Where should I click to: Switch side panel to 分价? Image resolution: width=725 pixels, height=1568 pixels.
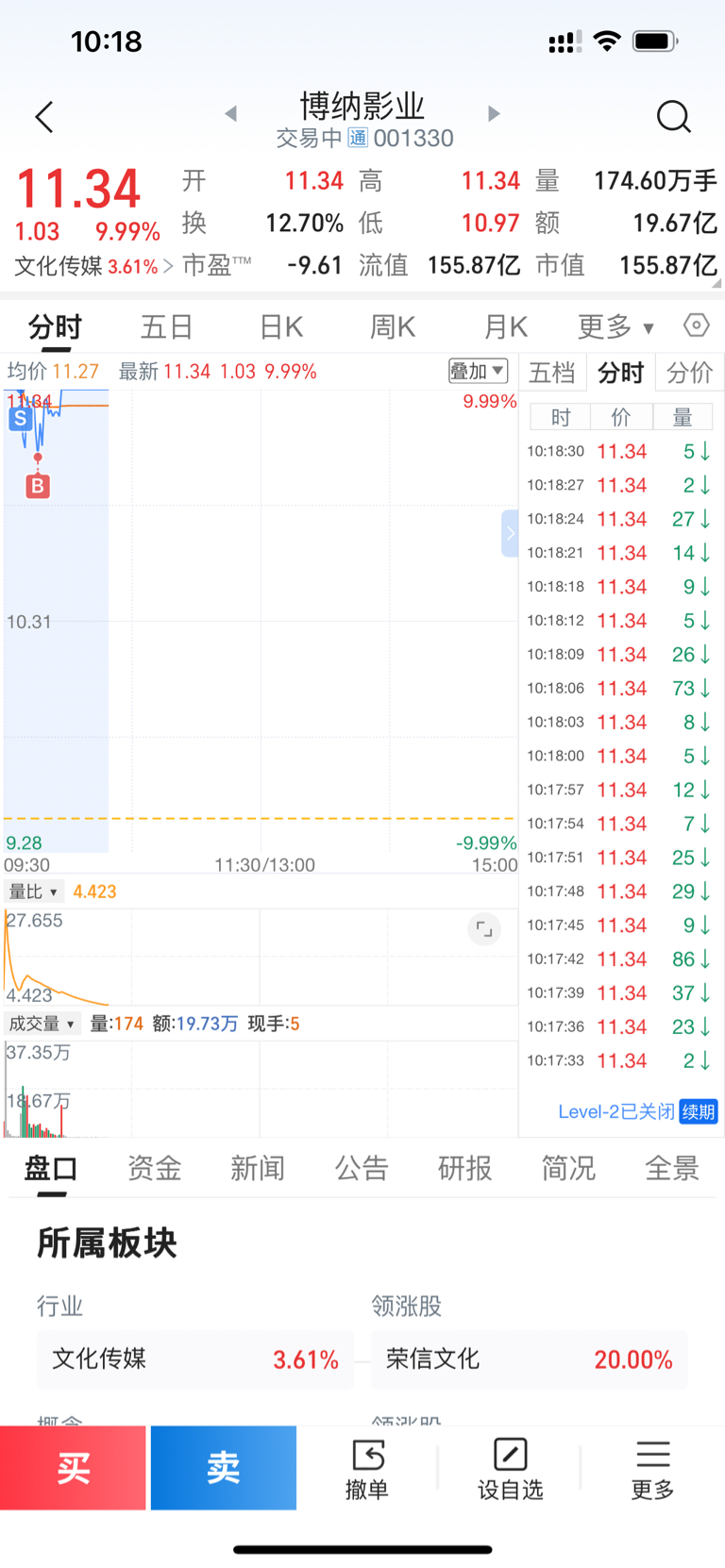(690, 373)
